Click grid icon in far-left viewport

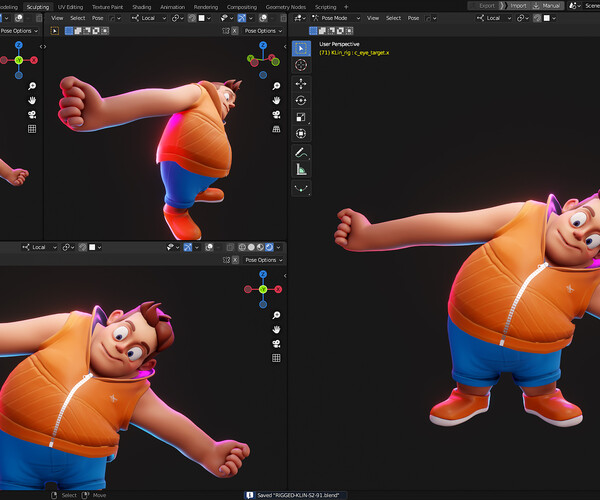32,129
